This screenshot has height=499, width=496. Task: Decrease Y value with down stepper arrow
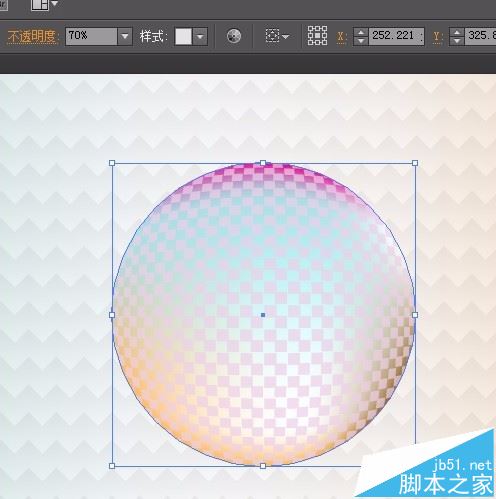[457, 41]
